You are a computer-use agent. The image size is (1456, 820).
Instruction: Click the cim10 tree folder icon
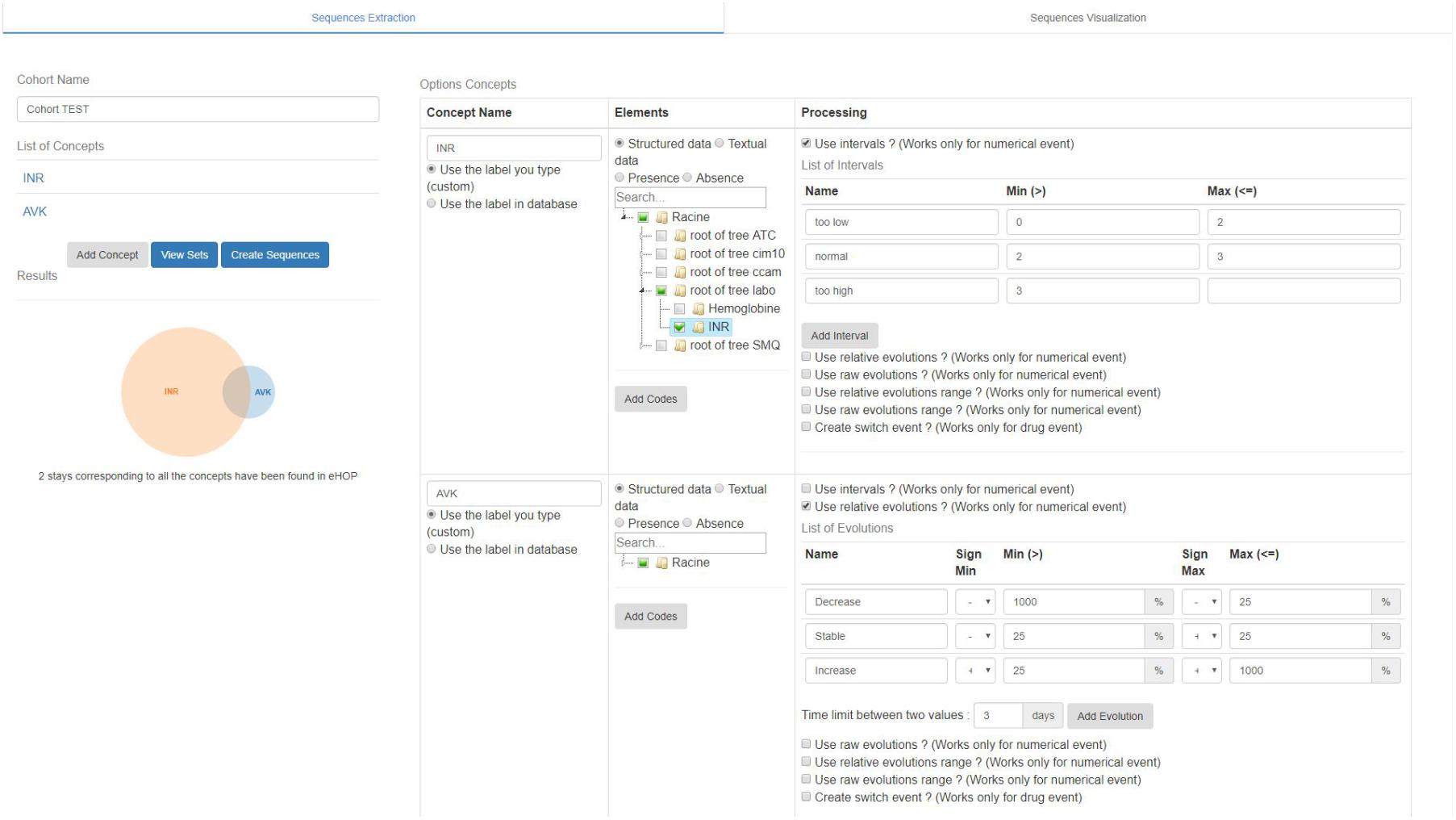(x=680, y=254)
